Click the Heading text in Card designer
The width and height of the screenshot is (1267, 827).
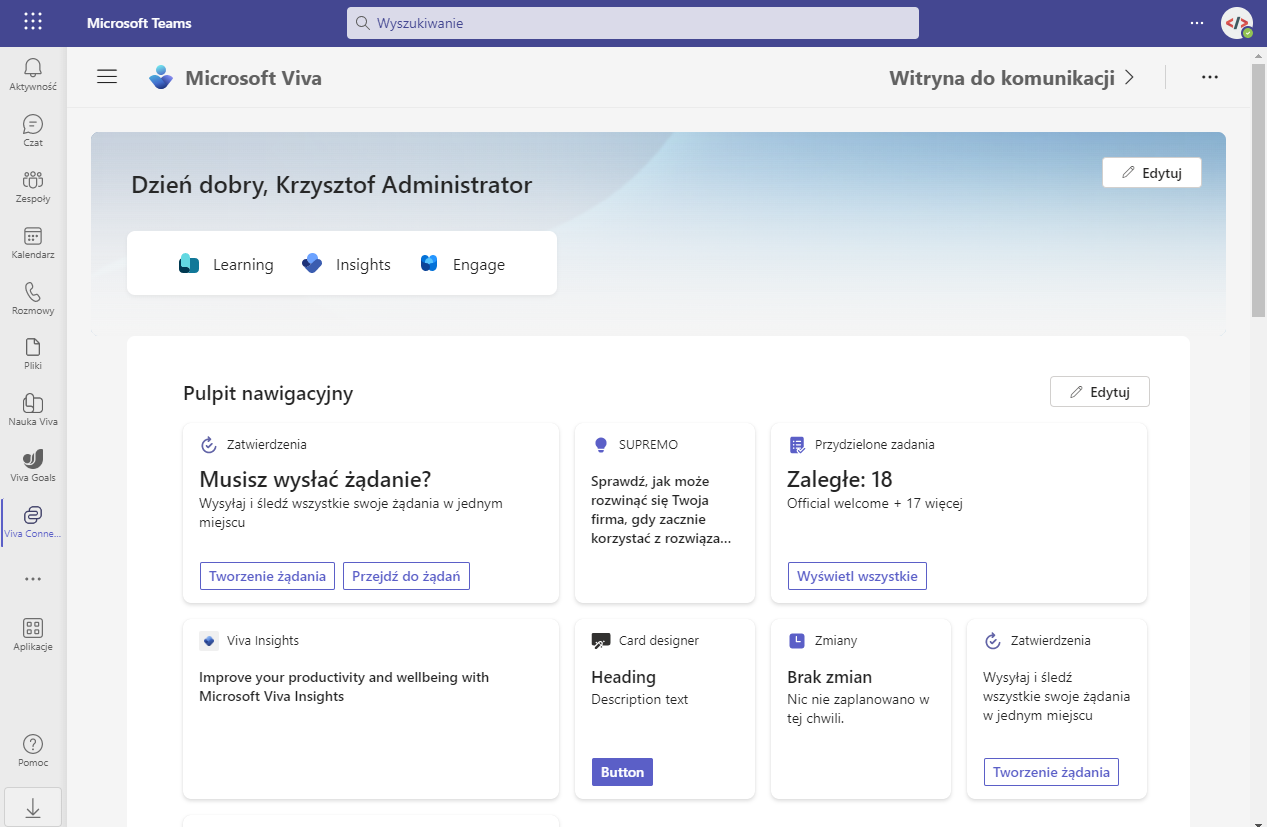pos(623,677)
